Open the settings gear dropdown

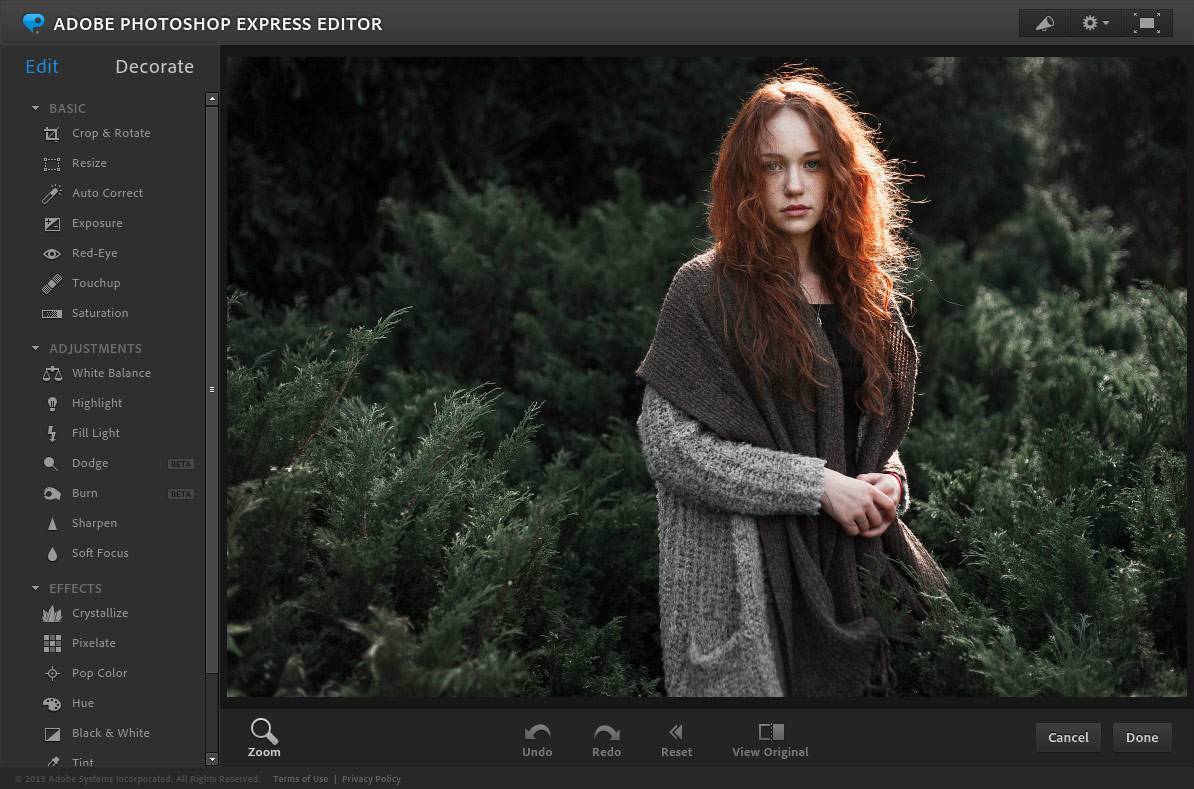point(1095,24)
